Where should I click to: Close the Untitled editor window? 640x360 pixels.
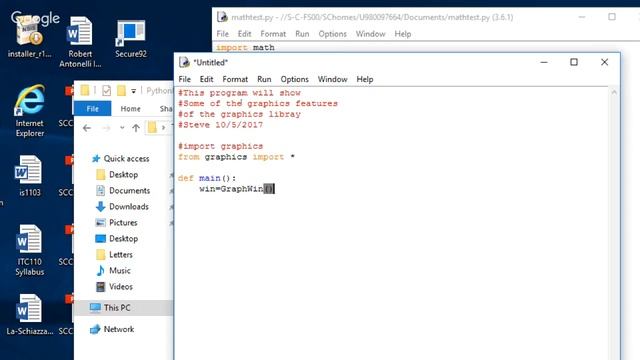point(604,62)
